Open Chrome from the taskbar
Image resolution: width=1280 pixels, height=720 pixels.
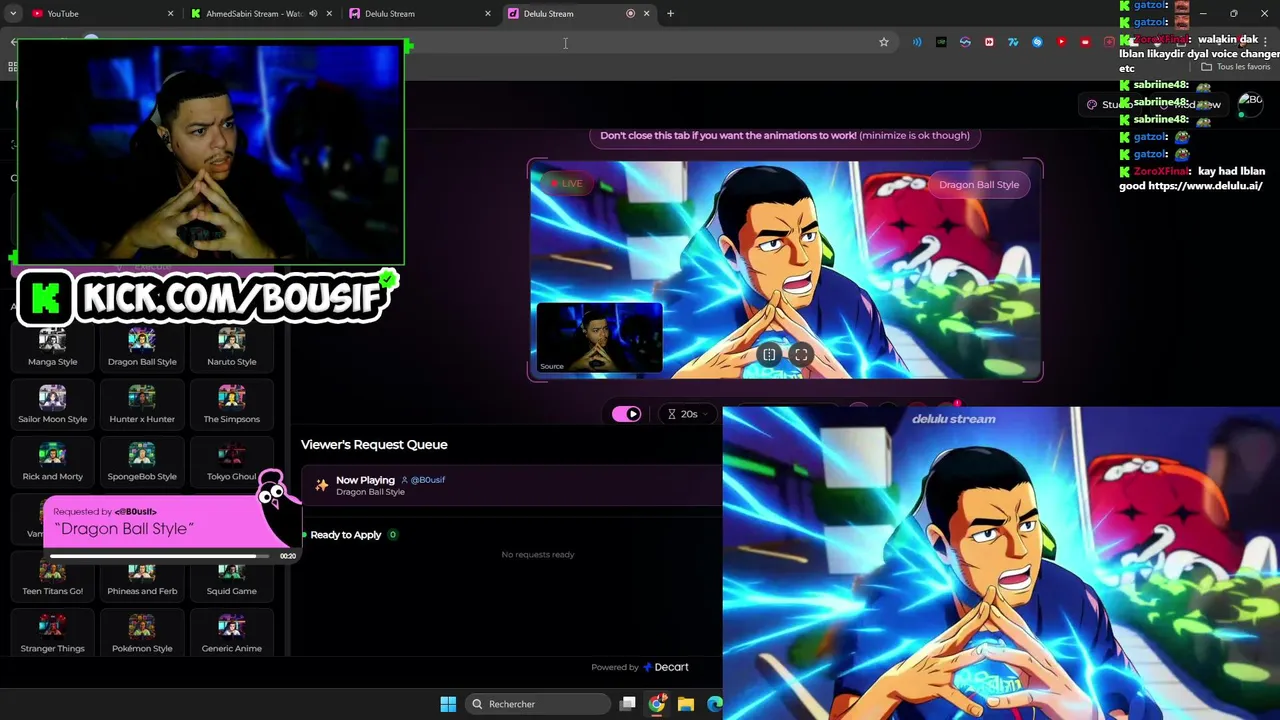pyautogui.click(x=656, y=704)
